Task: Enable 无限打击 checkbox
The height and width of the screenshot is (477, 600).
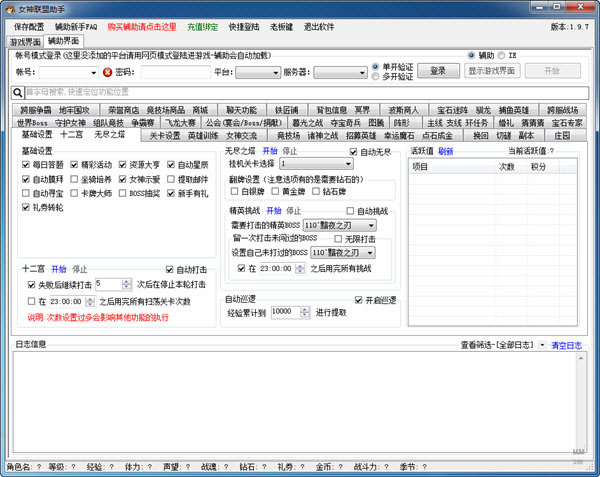Action: pyautogui.click(x=338, y=239)
